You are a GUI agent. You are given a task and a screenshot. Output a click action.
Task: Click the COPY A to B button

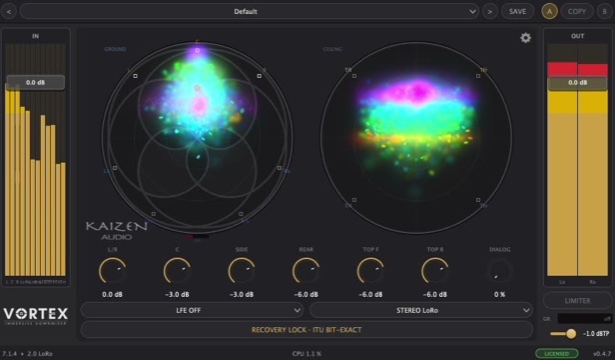click(x=577, y=11)
